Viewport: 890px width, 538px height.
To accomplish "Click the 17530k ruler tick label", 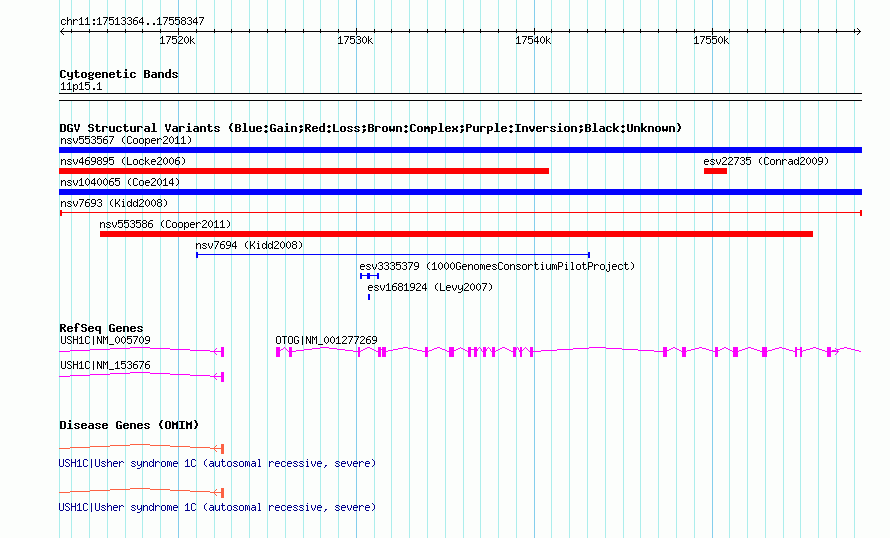I will (x=355, y=41).
